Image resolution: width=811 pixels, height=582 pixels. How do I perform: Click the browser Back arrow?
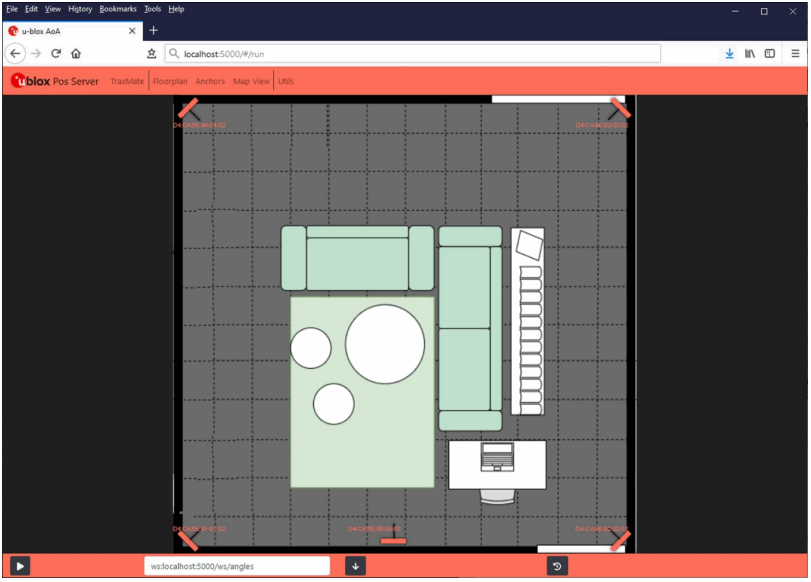pyautogui.click(x=16, y=53)
